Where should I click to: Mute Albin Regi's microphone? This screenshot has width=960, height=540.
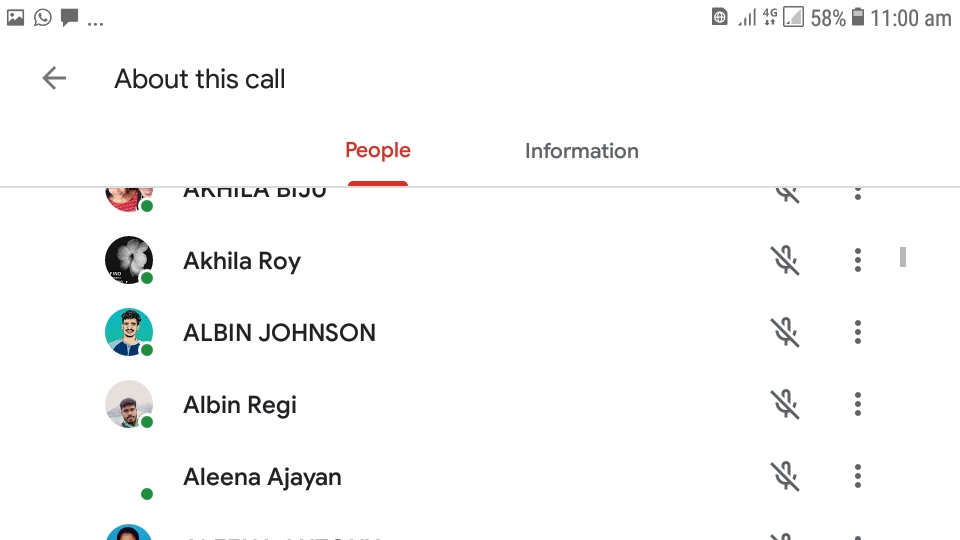(786, 405)
